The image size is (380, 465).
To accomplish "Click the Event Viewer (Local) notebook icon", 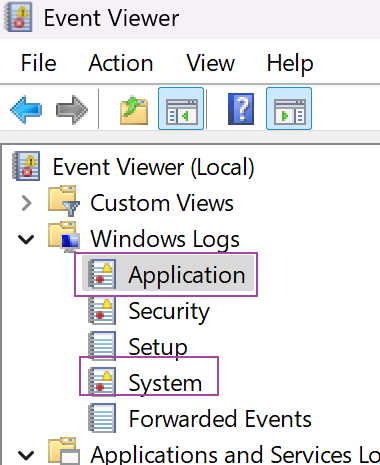I will (26, 166).
